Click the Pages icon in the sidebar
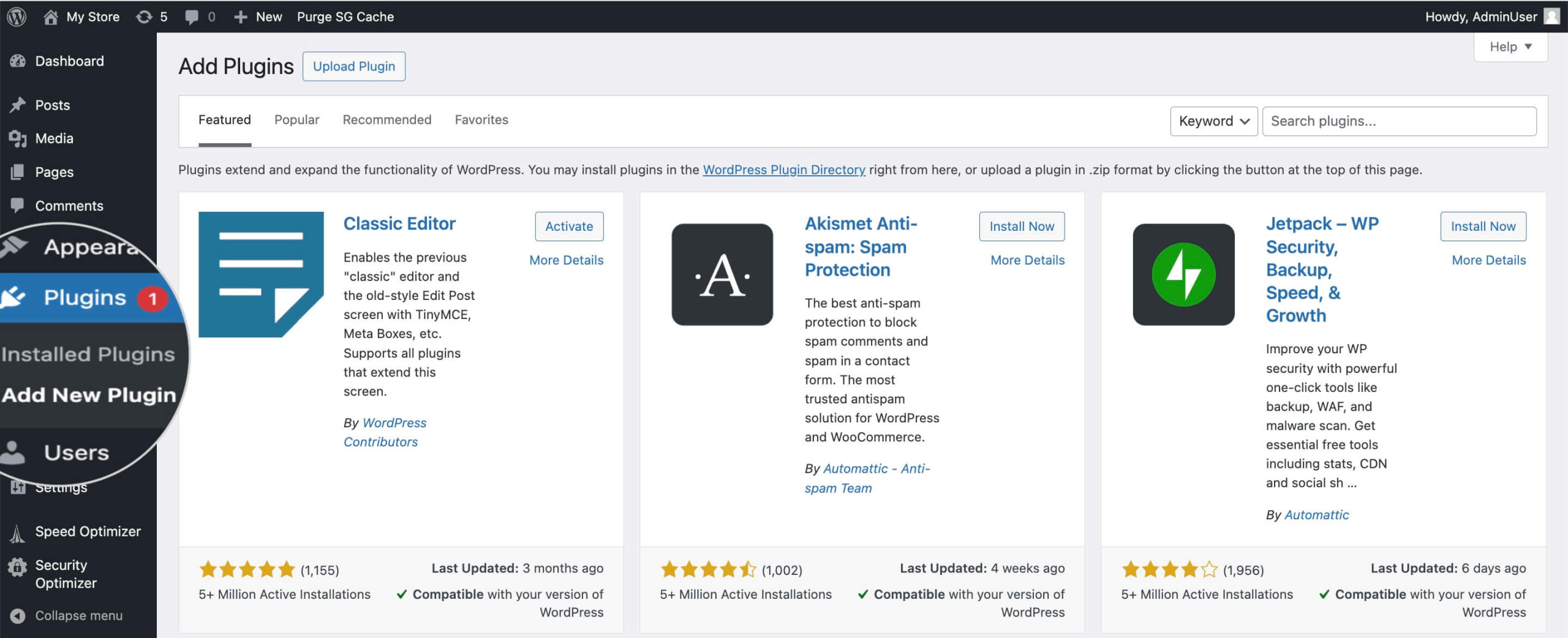The width and height of the screenshot is (1568, 638). point(18,172)
